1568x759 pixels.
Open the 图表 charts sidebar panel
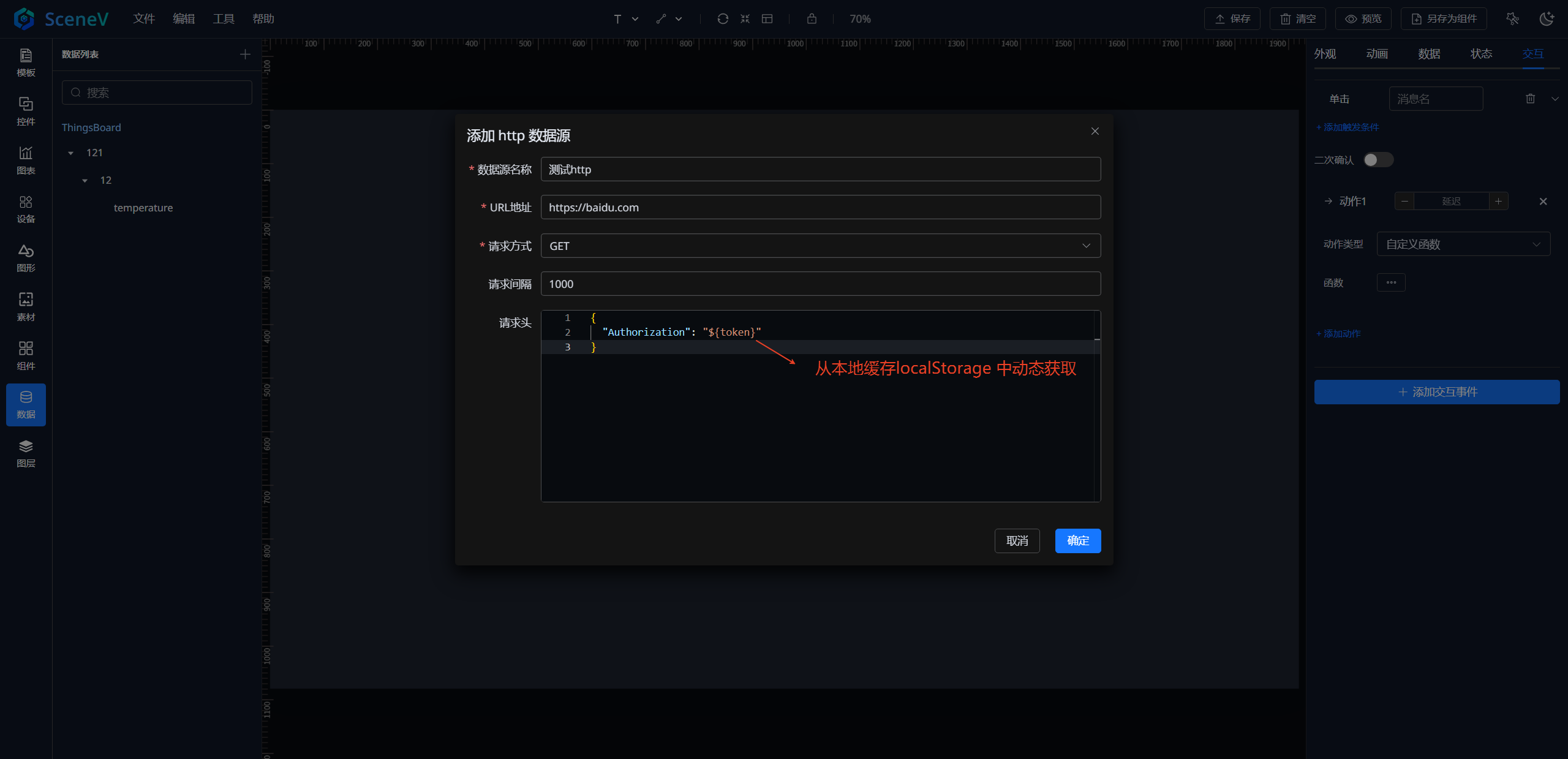(x=26, y=160)
